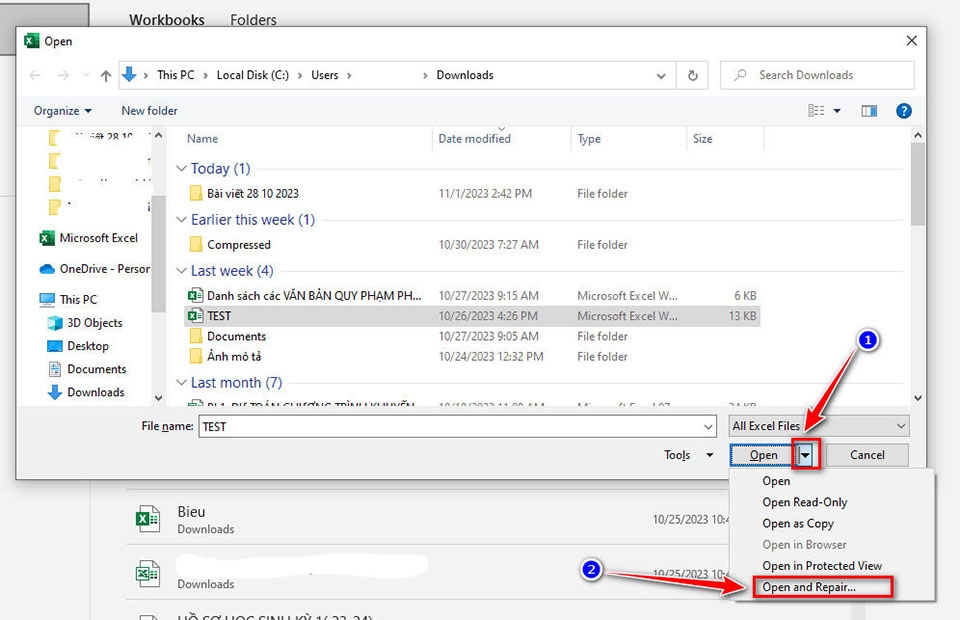
Task: Choose Open Read-Only menu option
Action: [804, 502]
